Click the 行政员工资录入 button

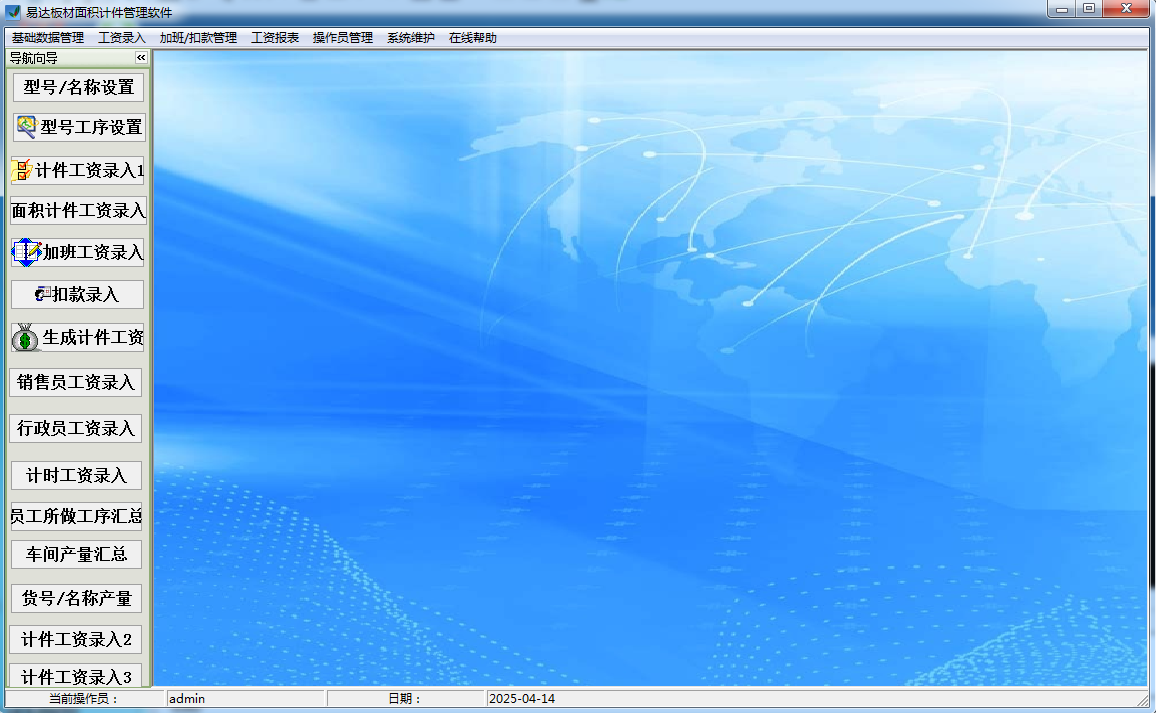pos(76,428)
